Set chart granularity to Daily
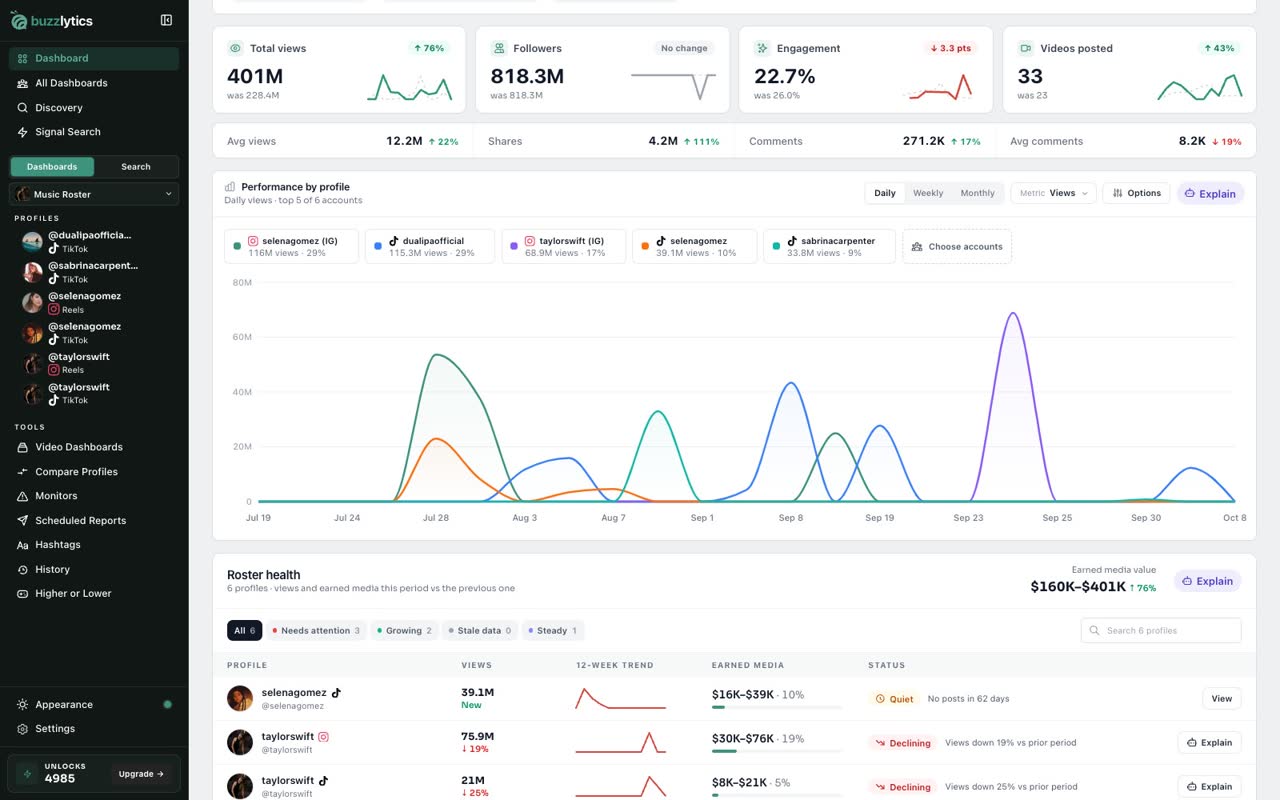 (x=885, y=193)
